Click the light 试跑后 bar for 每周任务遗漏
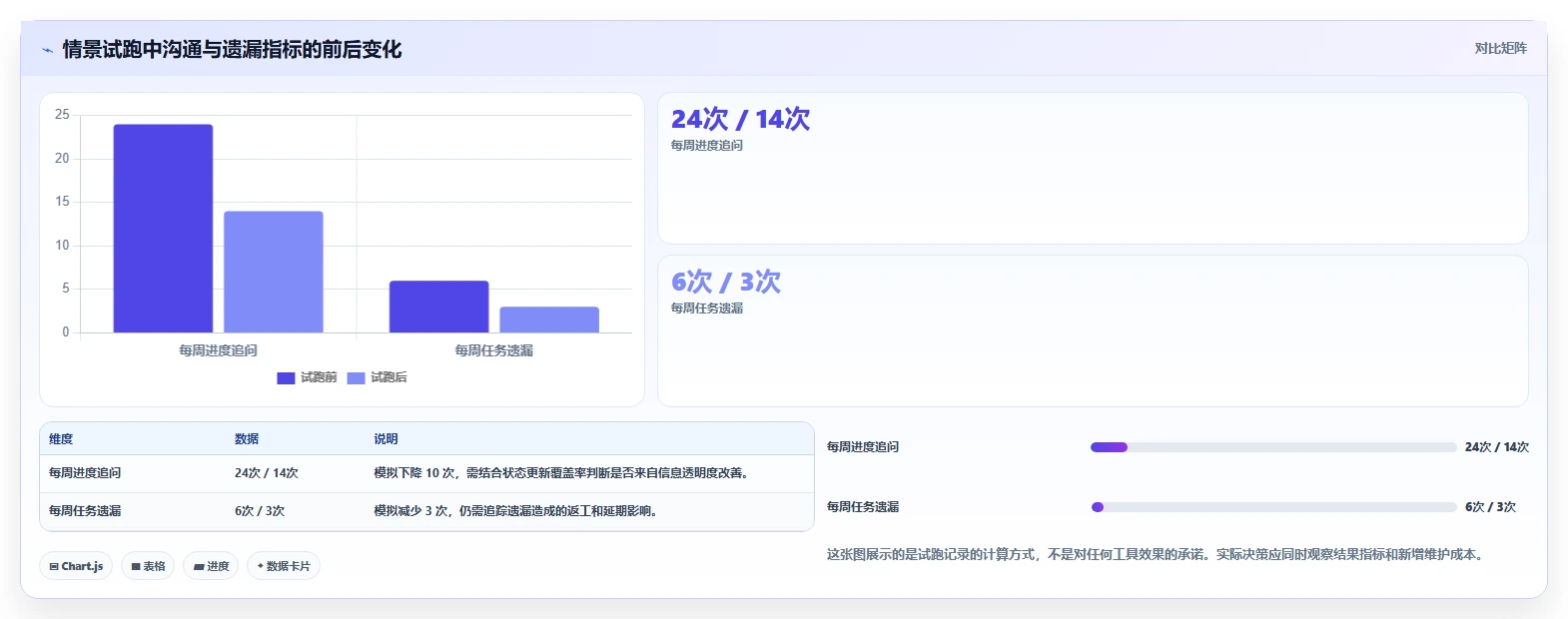This screenshot has width=1568, height=619. [549, 319]
